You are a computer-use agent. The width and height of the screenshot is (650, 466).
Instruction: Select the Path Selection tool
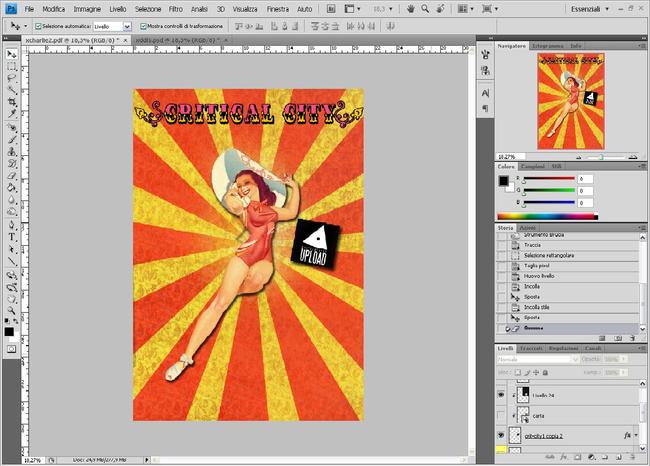pyautogui.click(x=11, y=249)
